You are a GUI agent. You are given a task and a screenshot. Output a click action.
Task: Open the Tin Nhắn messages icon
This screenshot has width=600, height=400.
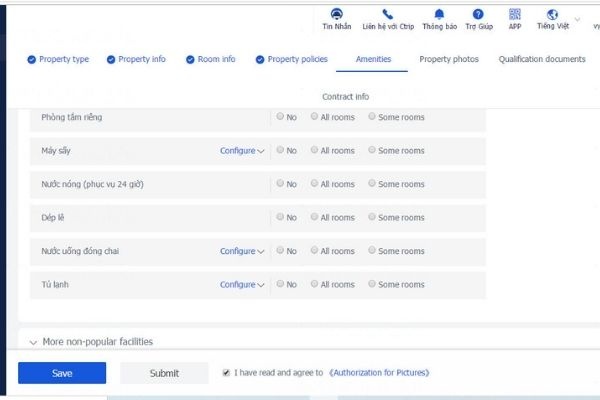(336, 14)
